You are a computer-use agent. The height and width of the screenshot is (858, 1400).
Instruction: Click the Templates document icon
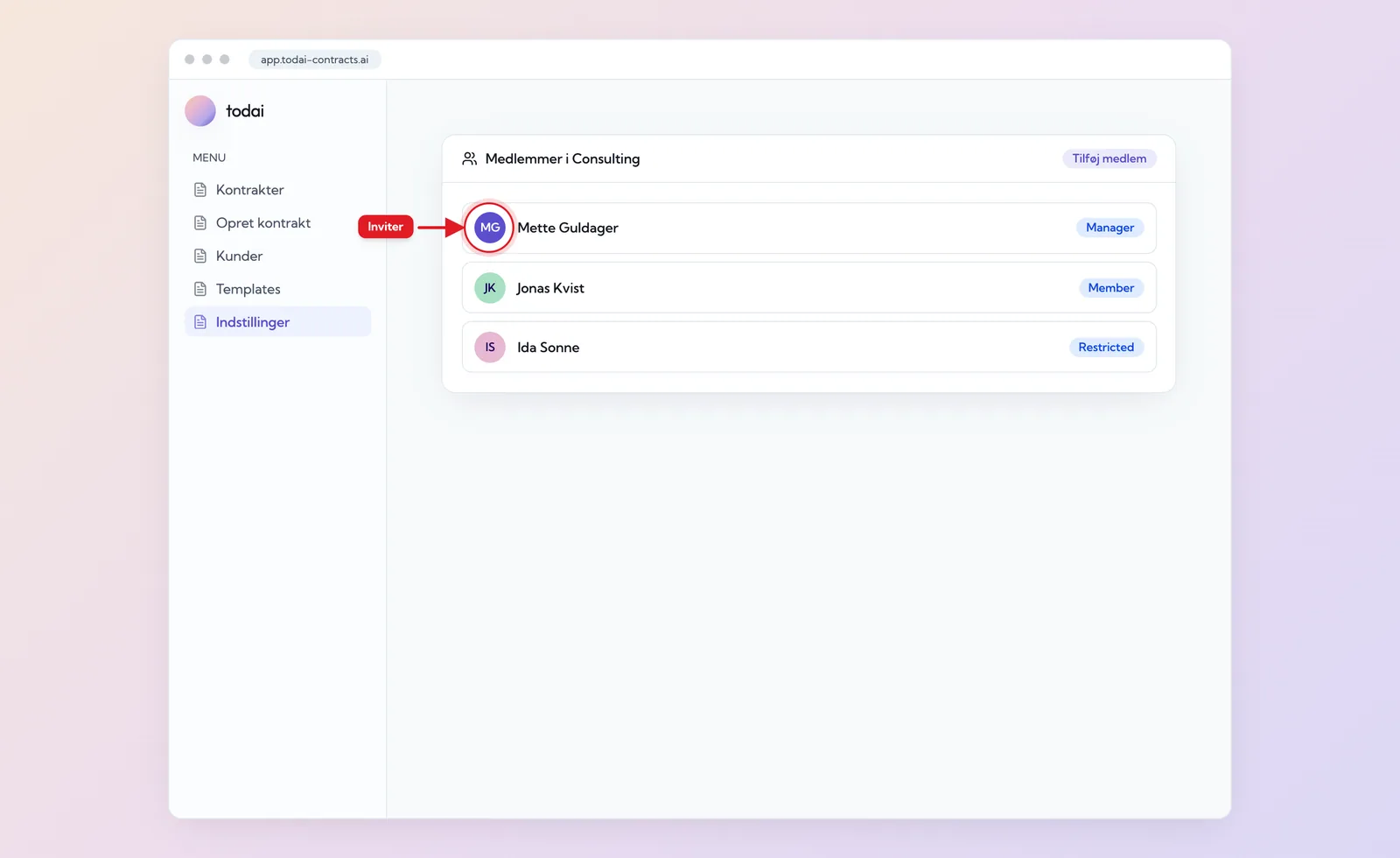[200, 289]
